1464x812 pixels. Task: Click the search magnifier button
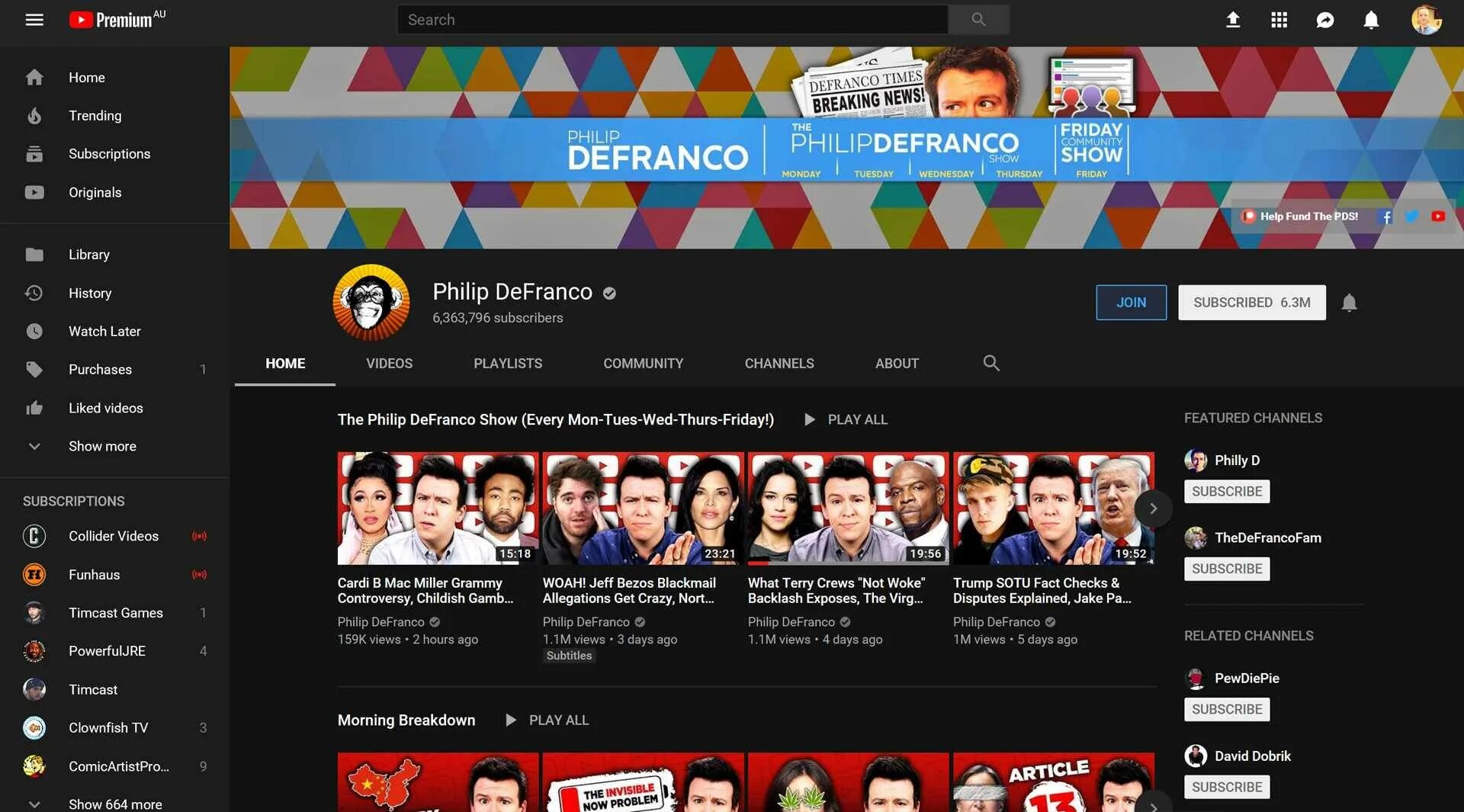978,20
